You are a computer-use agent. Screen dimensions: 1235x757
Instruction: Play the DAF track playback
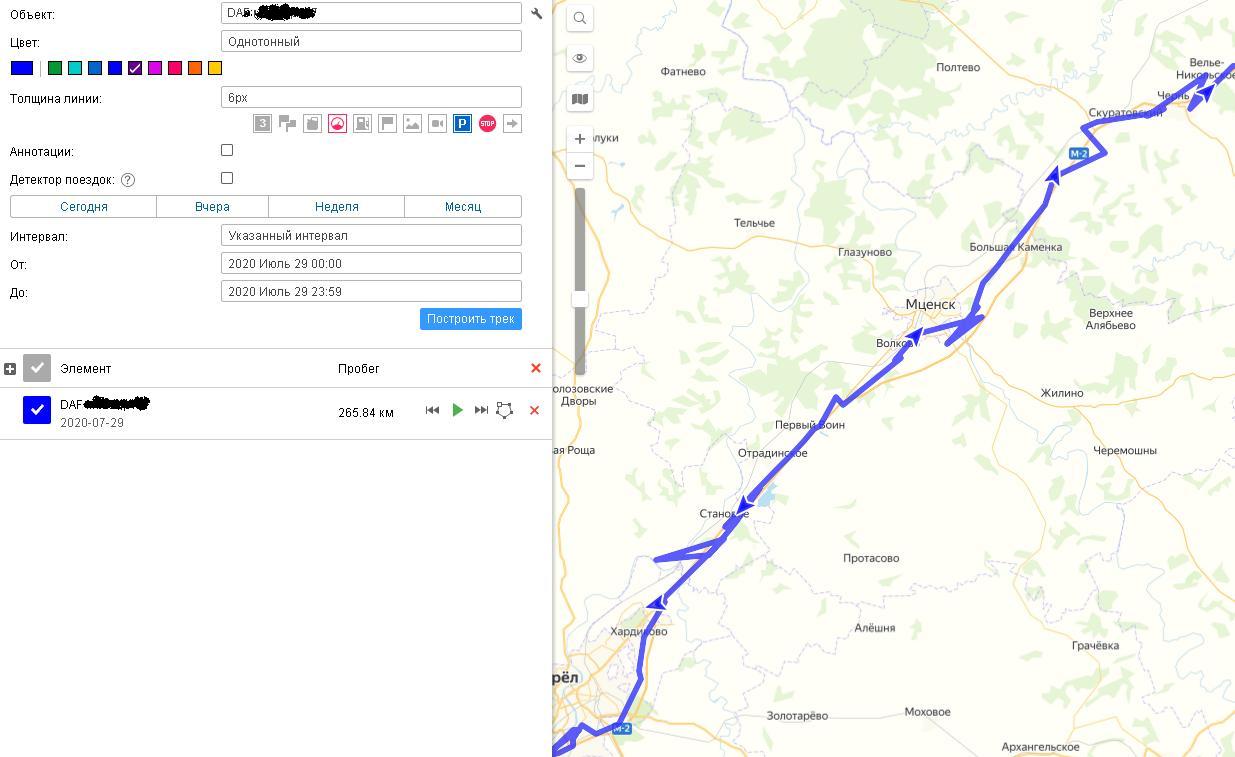click(457, 410)
